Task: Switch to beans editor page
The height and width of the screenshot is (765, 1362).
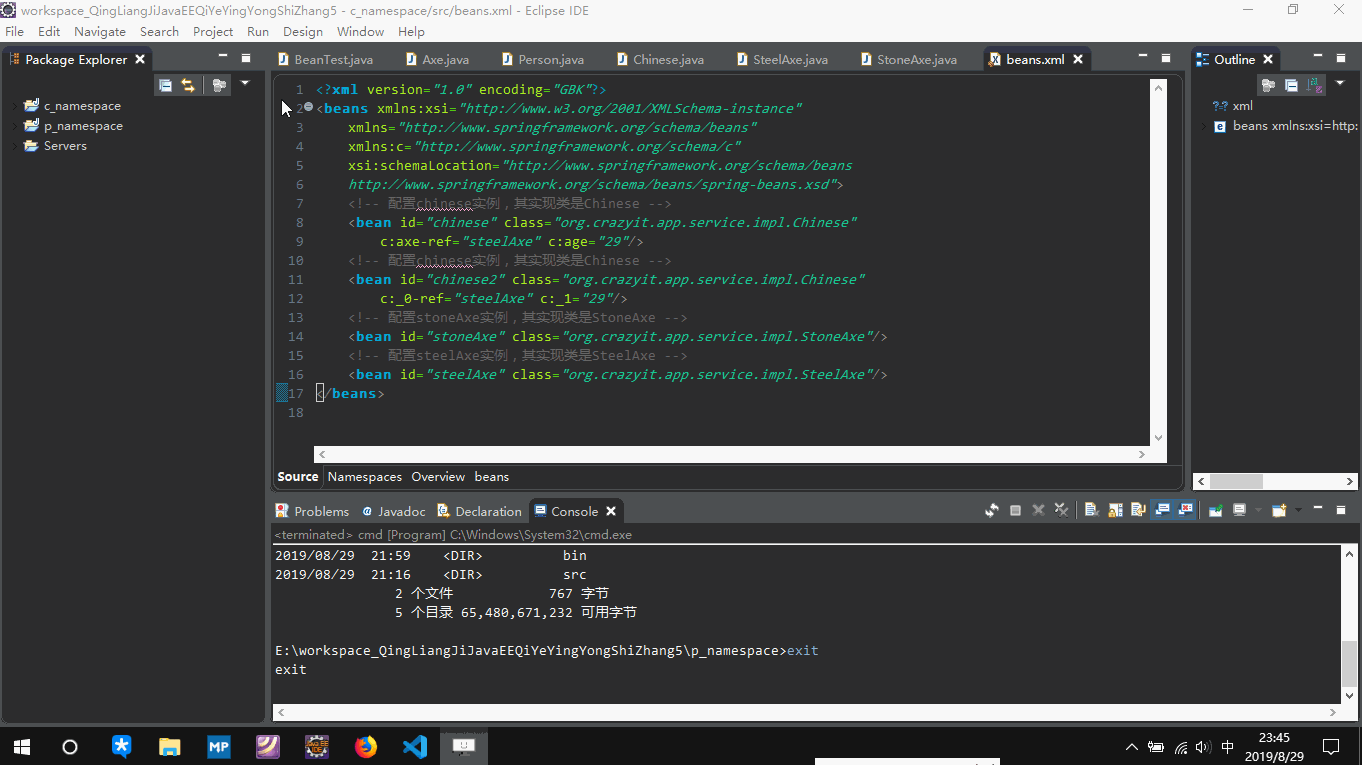Action: pyautogui.click(x=492, y=477)
